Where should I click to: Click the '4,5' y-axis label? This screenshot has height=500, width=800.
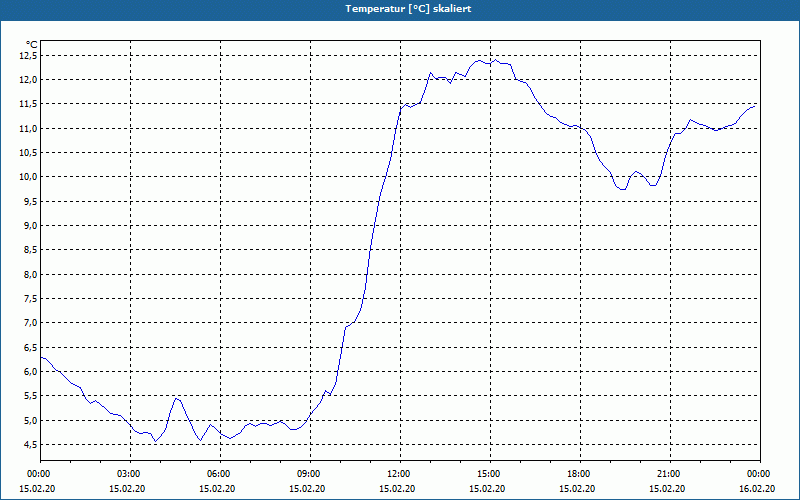tap(30, 445)
